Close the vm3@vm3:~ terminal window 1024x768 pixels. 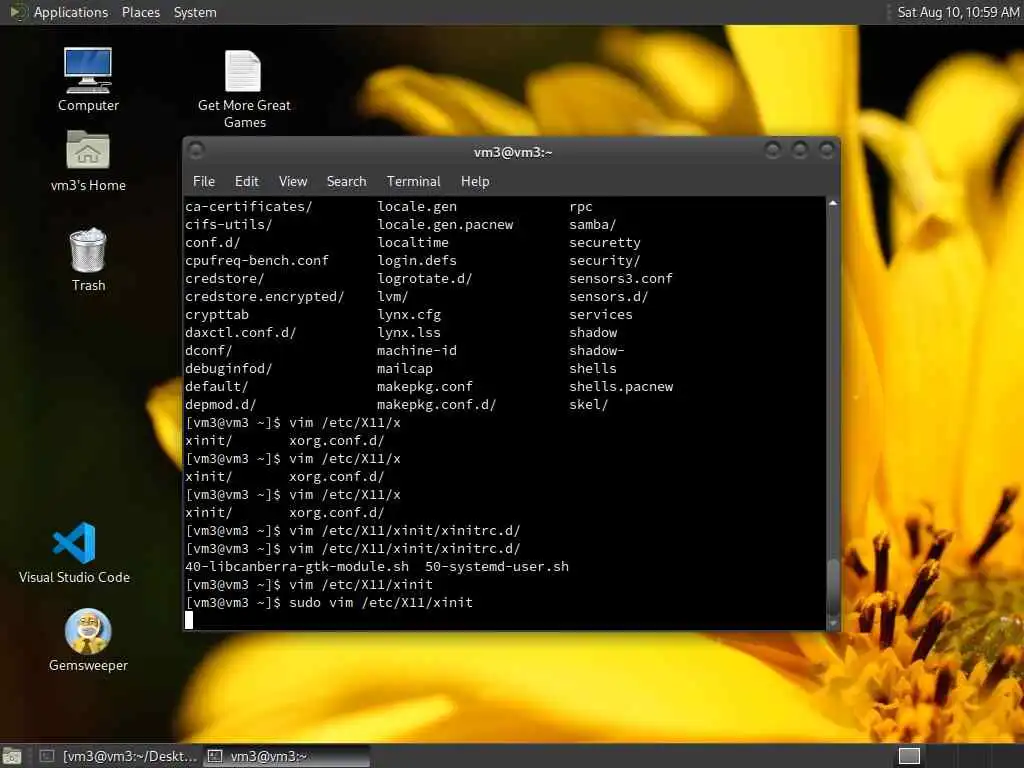826,151
